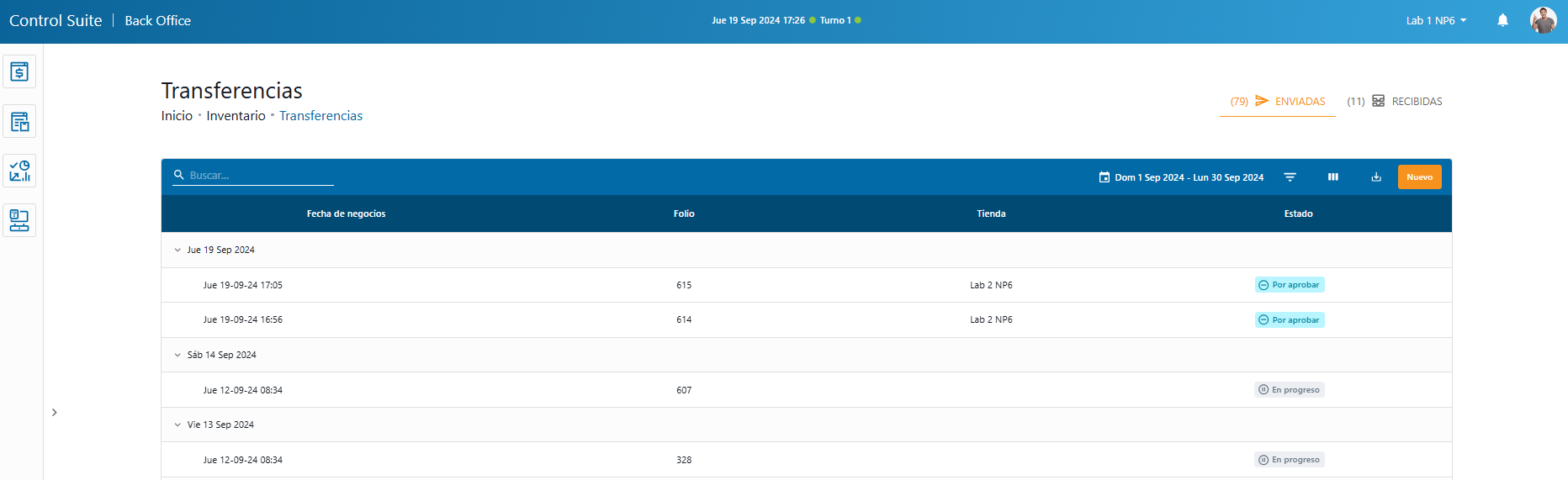The width and height of the screenshot is (1568, 480).
Task: Open the date range picker
Action: (1181, 177)
